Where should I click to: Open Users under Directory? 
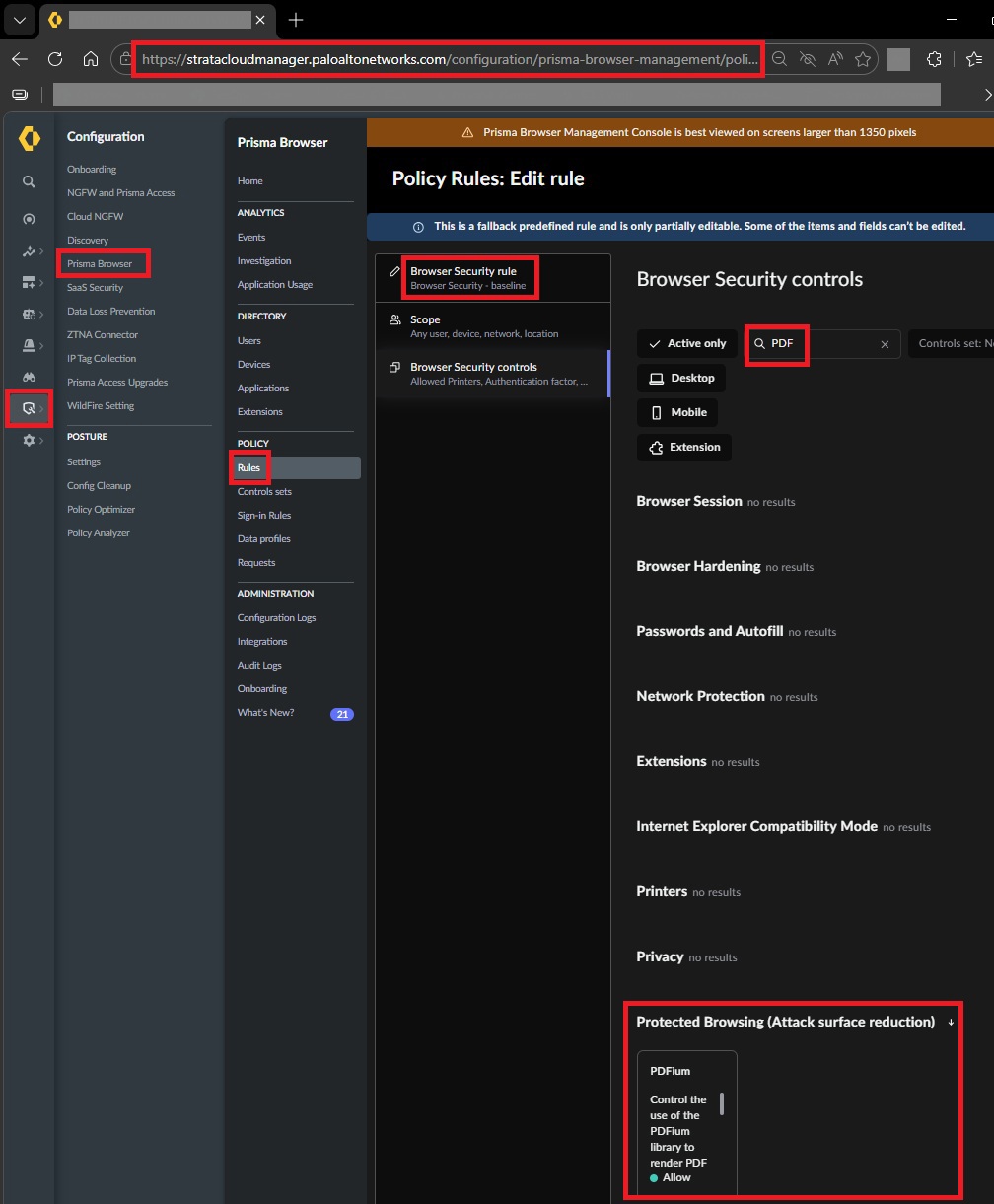click(249, 340)
